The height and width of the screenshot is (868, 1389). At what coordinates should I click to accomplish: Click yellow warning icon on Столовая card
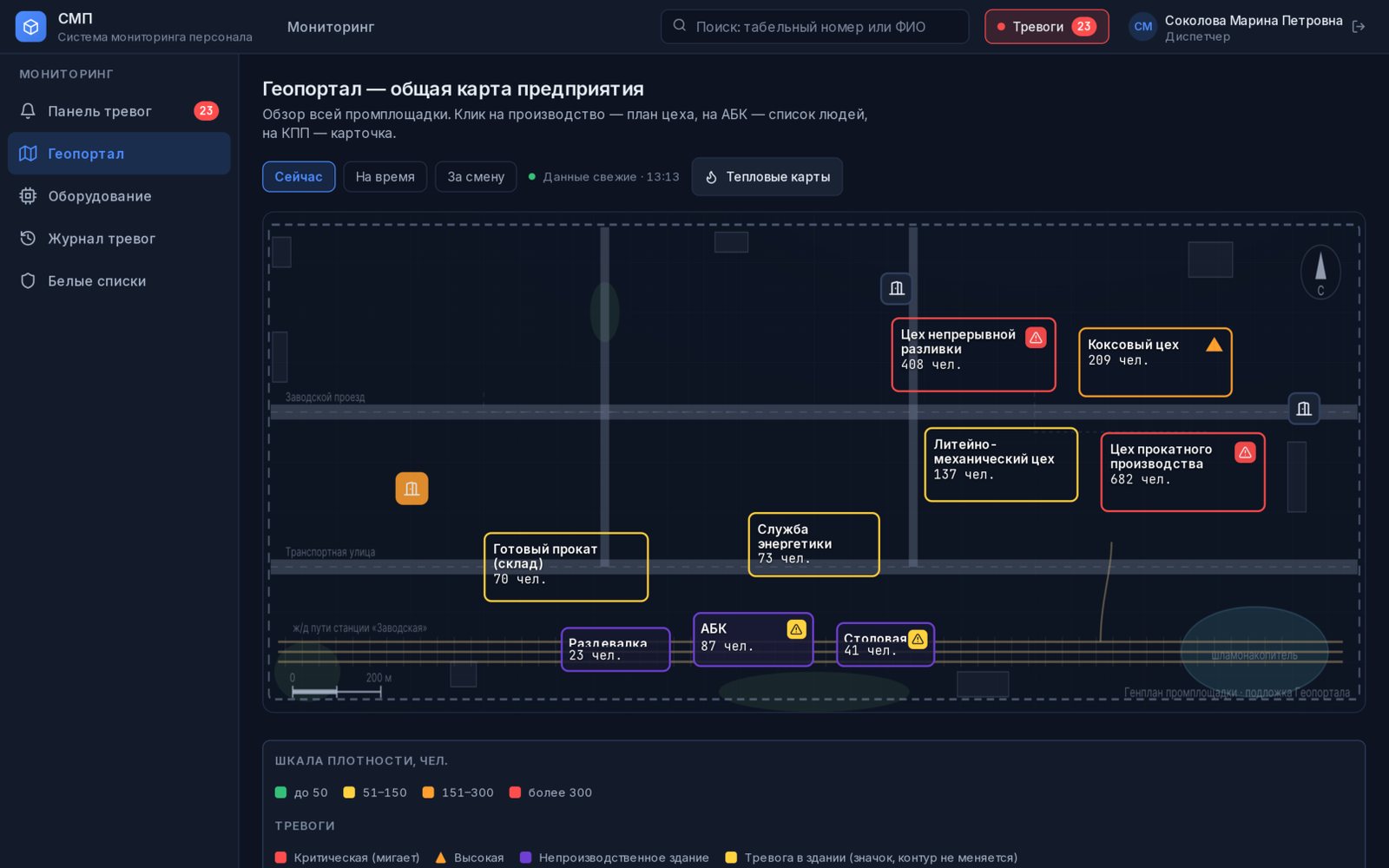click(x=918, y=640)
